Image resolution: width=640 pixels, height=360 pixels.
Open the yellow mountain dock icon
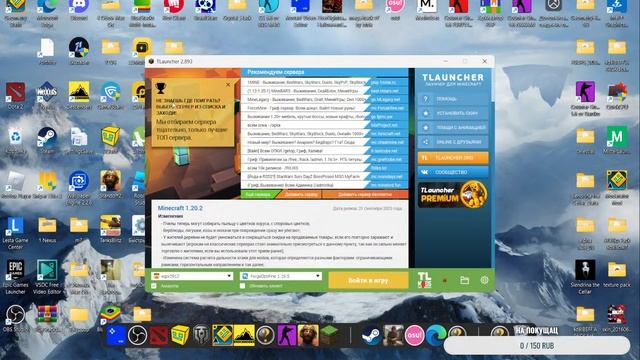pyautogui.click(x=244, y=335)
